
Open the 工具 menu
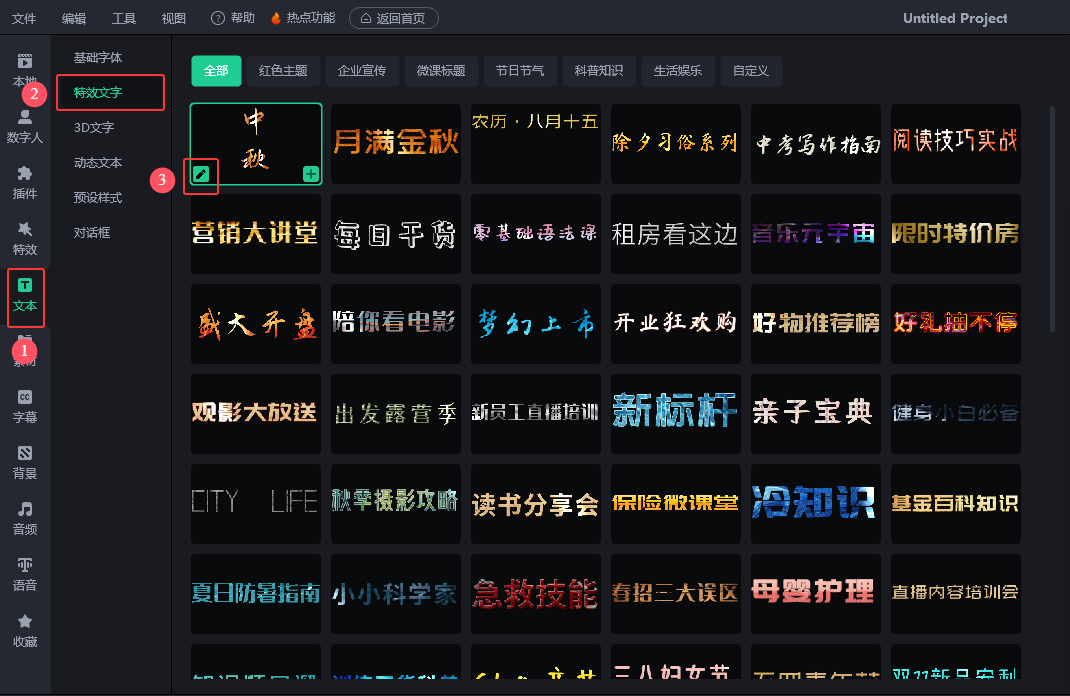(x=124, y=18)
